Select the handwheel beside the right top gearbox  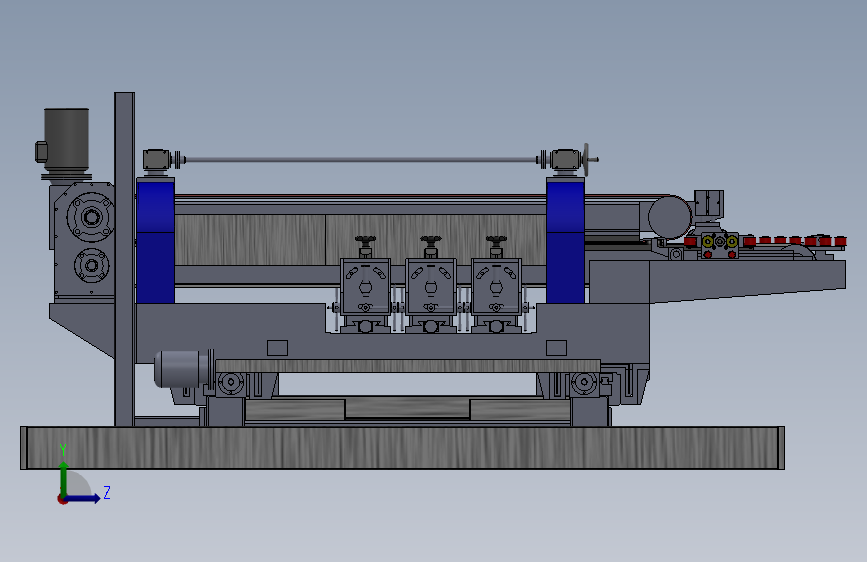click(x=586, y=160)
